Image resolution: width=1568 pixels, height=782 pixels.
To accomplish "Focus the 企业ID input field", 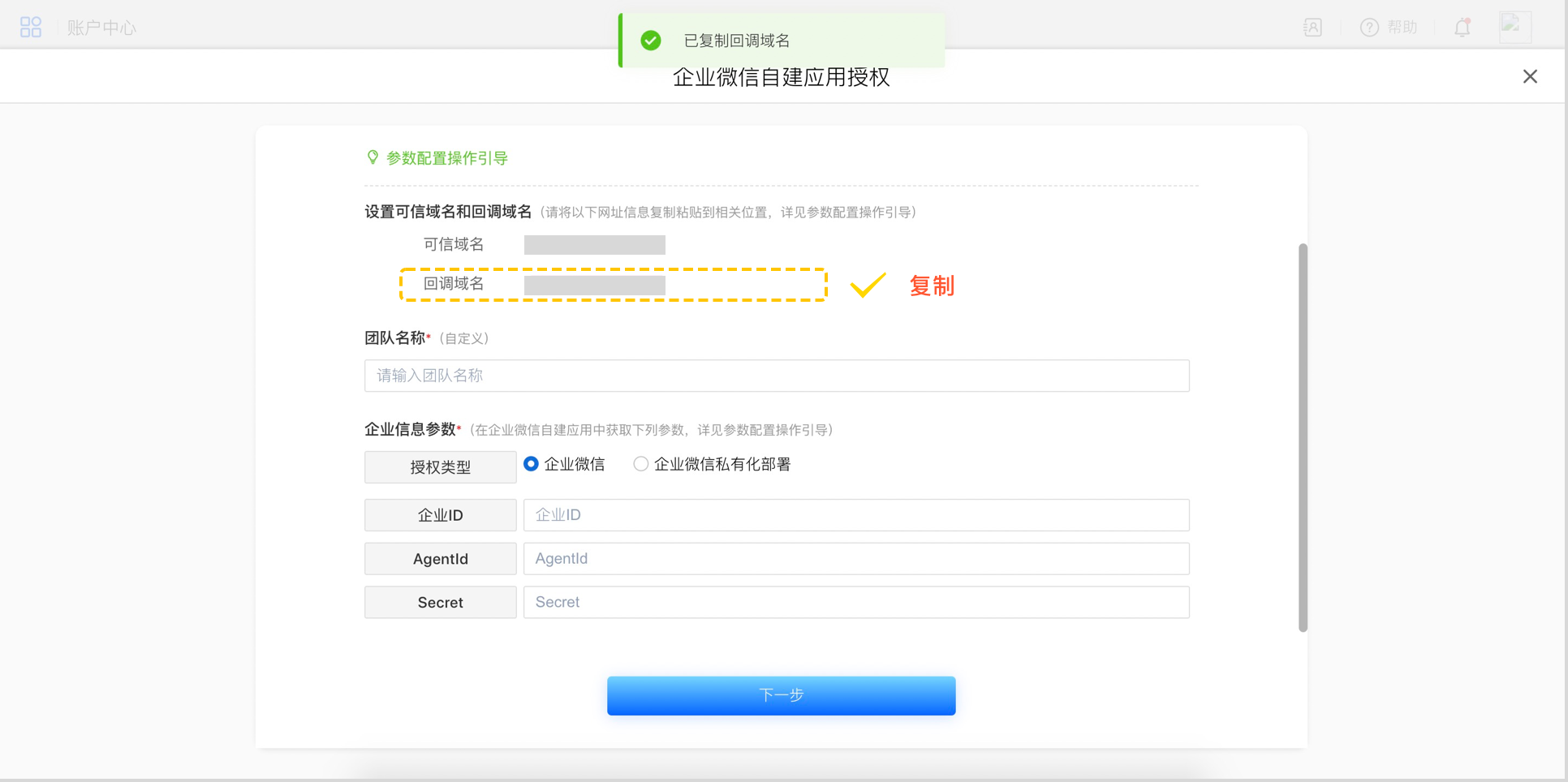I will 855,515.
